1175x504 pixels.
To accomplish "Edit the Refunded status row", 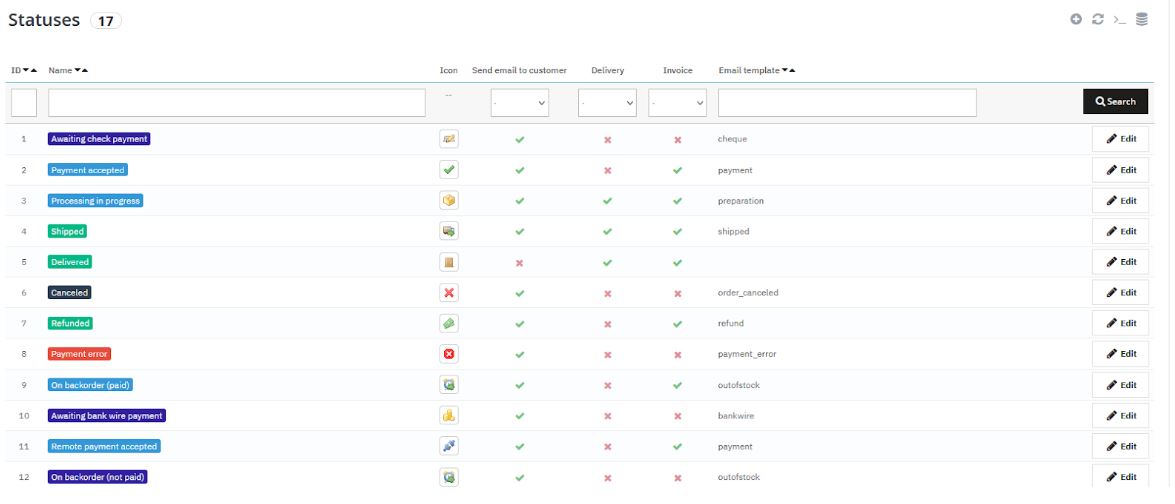I will pos(1121,323).
